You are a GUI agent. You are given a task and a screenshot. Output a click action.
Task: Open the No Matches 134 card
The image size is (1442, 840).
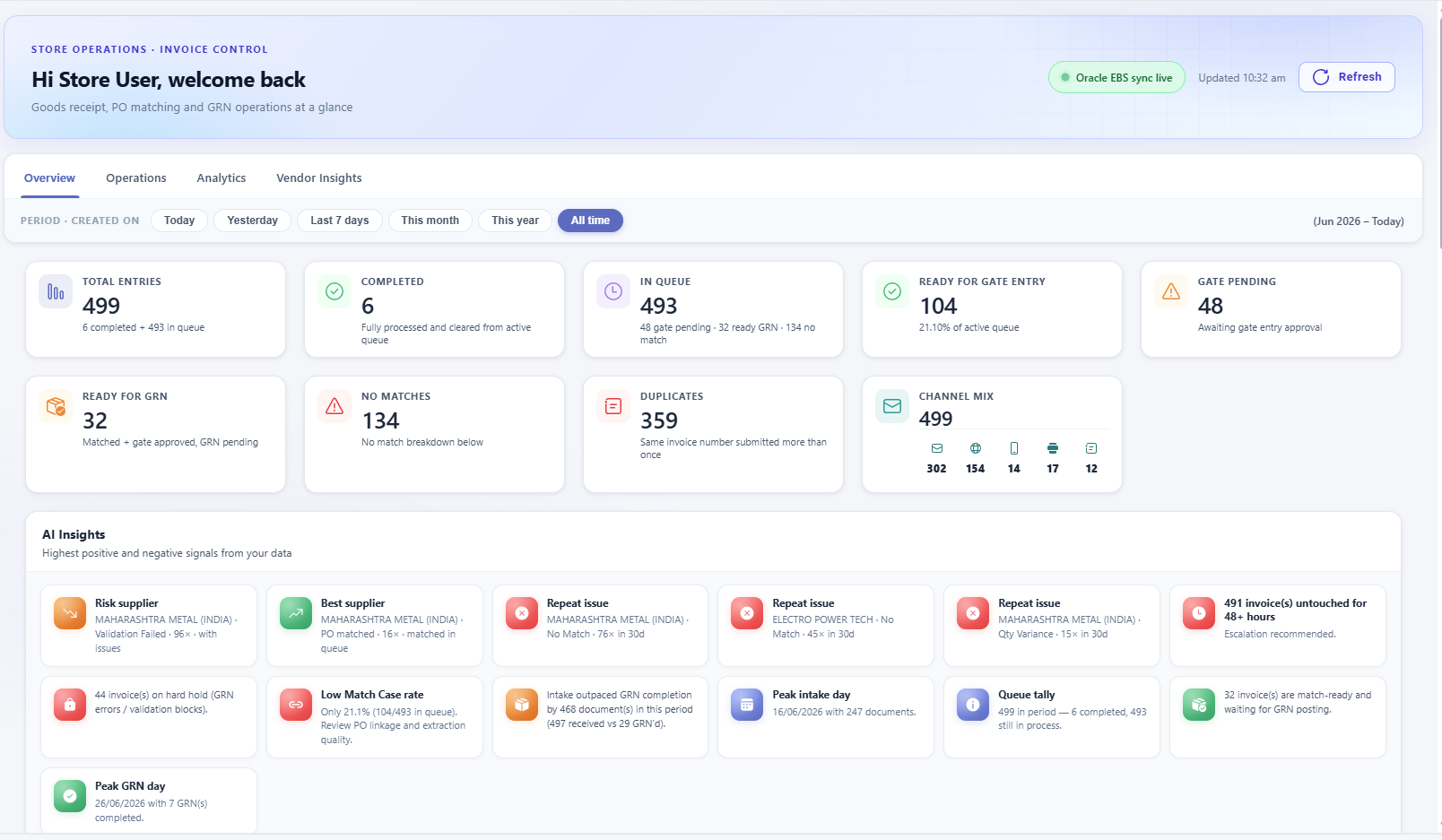pyautogui.click(x=434, y=435)
